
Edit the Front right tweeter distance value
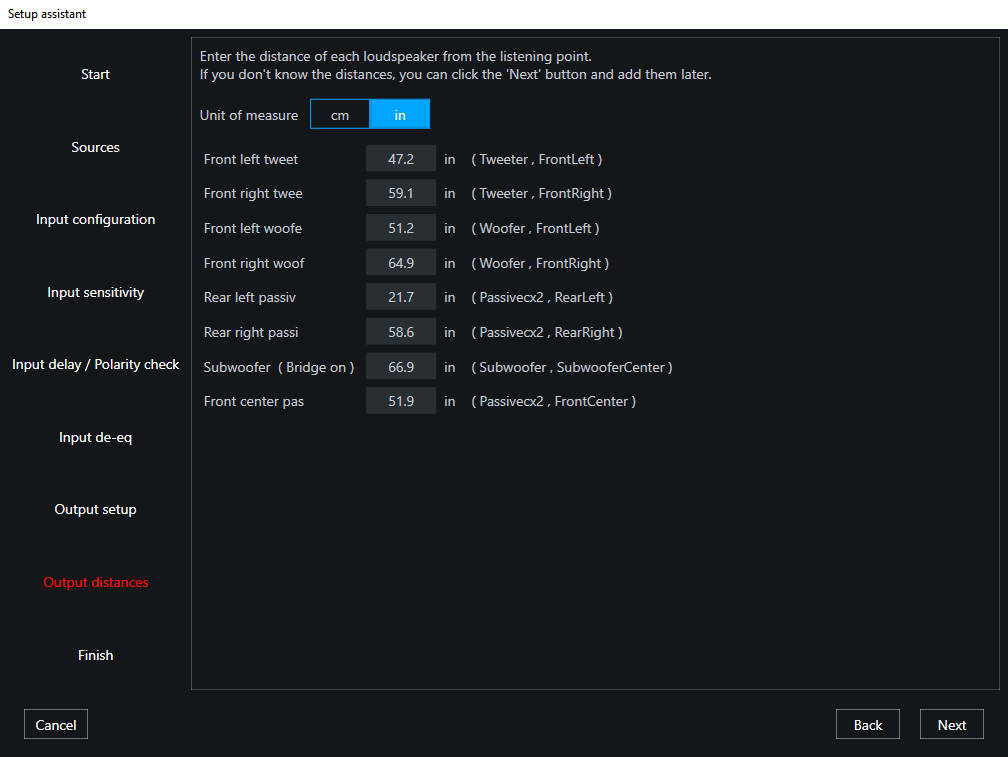coord(400,193)
